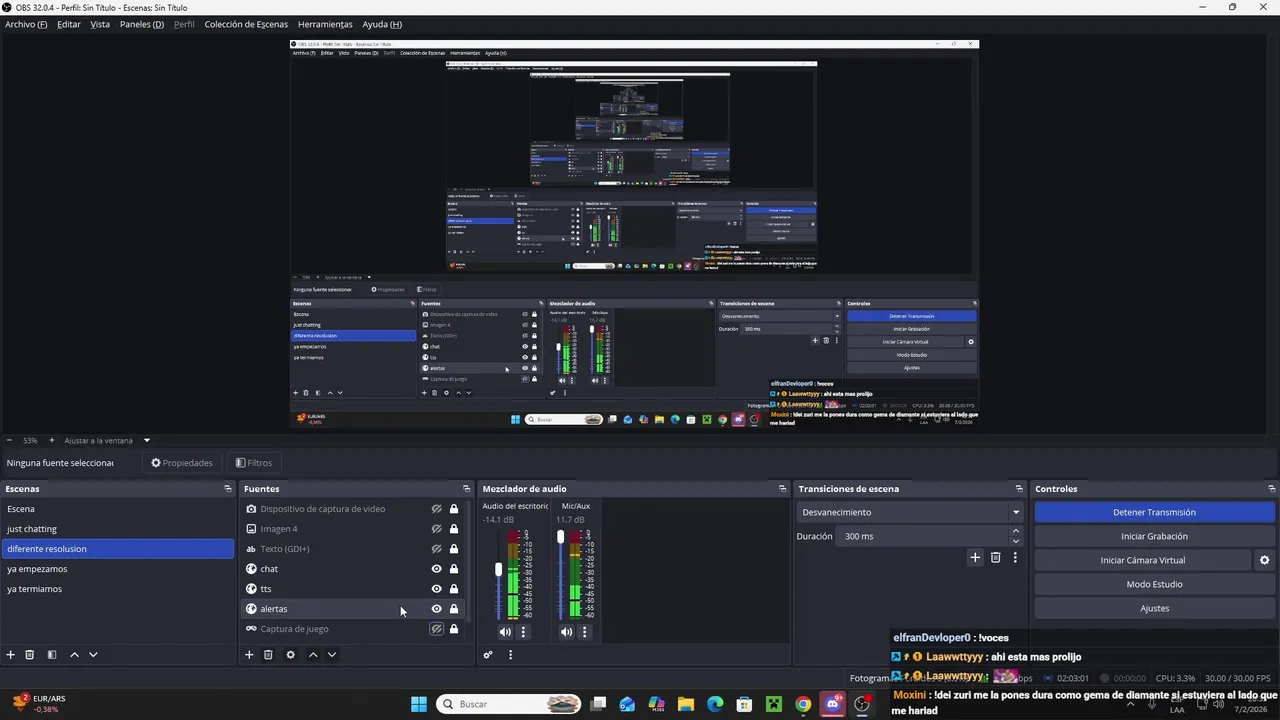Move source down in Fuentes toolbar
Image resolution: width=1280 pixels, height=720 pixels.
pos(332,655)
